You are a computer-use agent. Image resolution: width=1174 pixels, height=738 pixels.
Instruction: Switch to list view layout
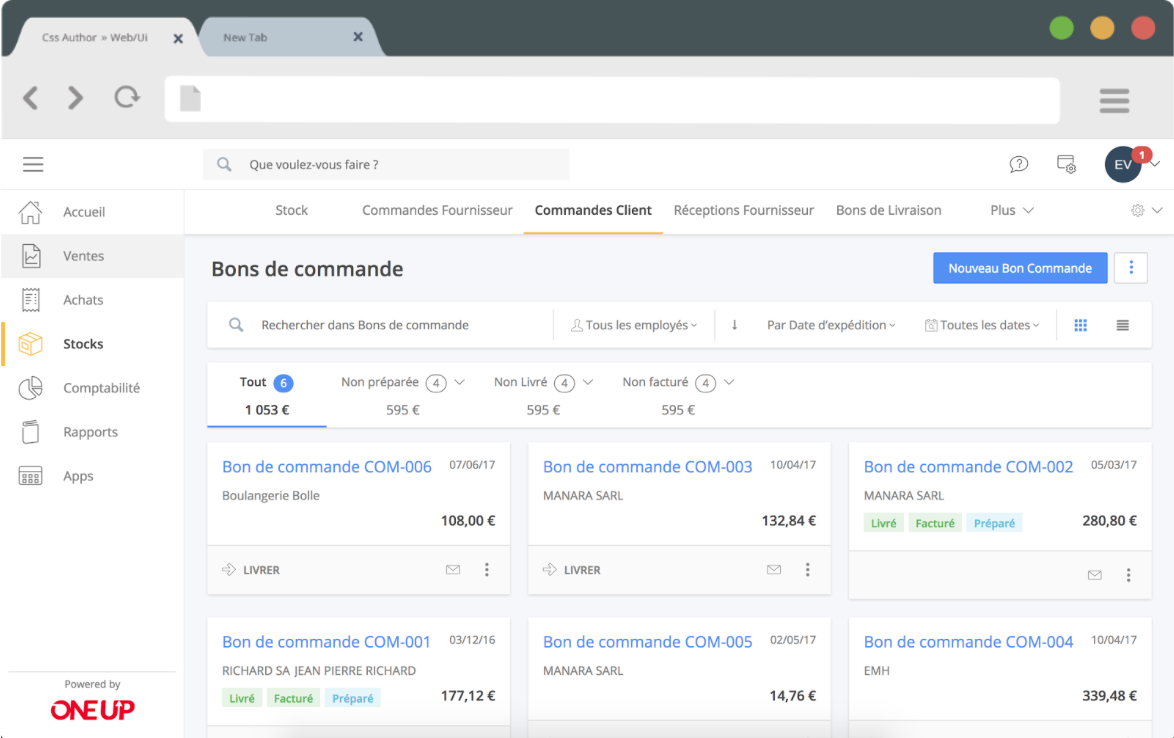1123,325
